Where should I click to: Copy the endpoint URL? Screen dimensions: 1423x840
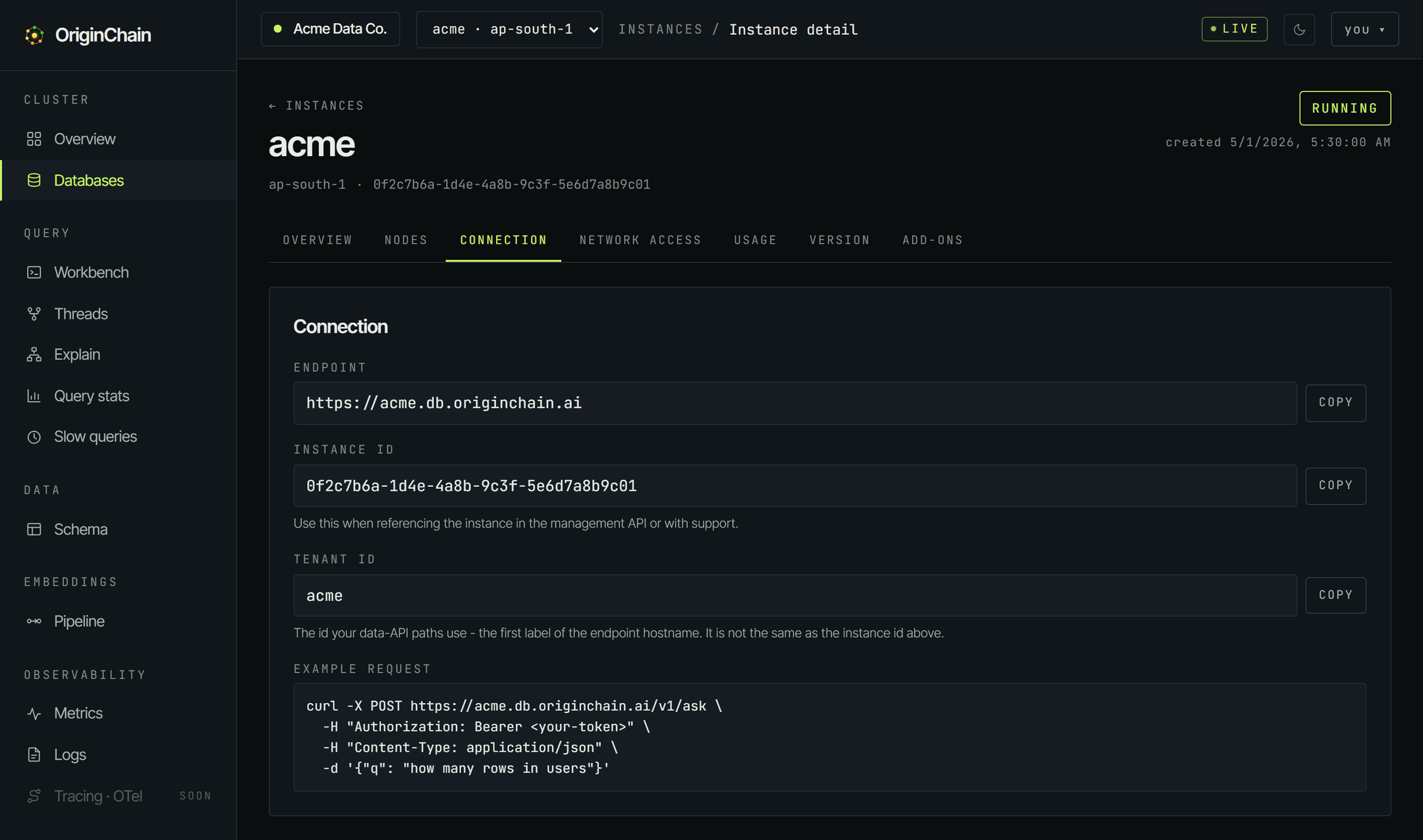click(1335, 403)
